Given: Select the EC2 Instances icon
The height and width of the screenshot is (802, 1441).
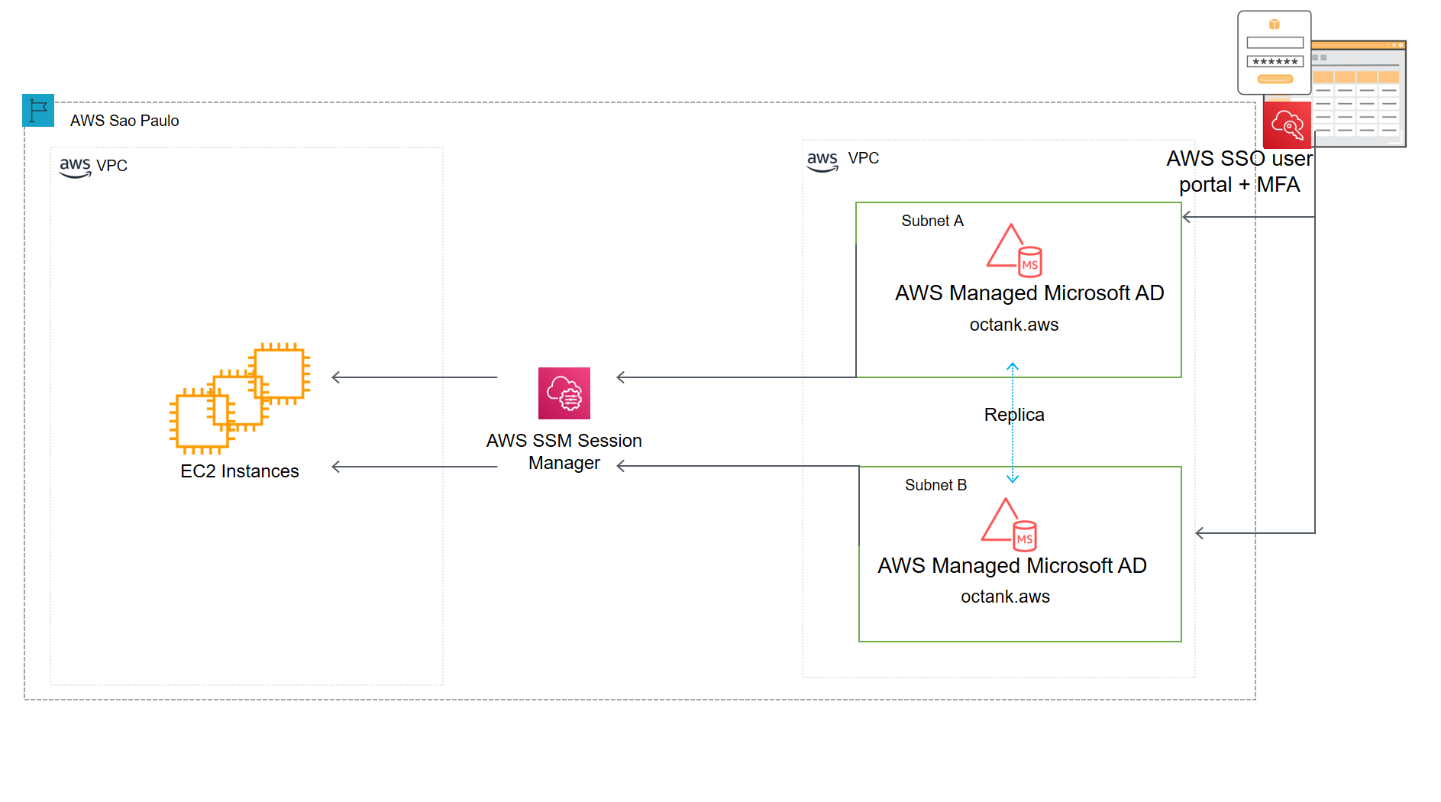Looking at the screenshot, I should (x=238, y=397).
